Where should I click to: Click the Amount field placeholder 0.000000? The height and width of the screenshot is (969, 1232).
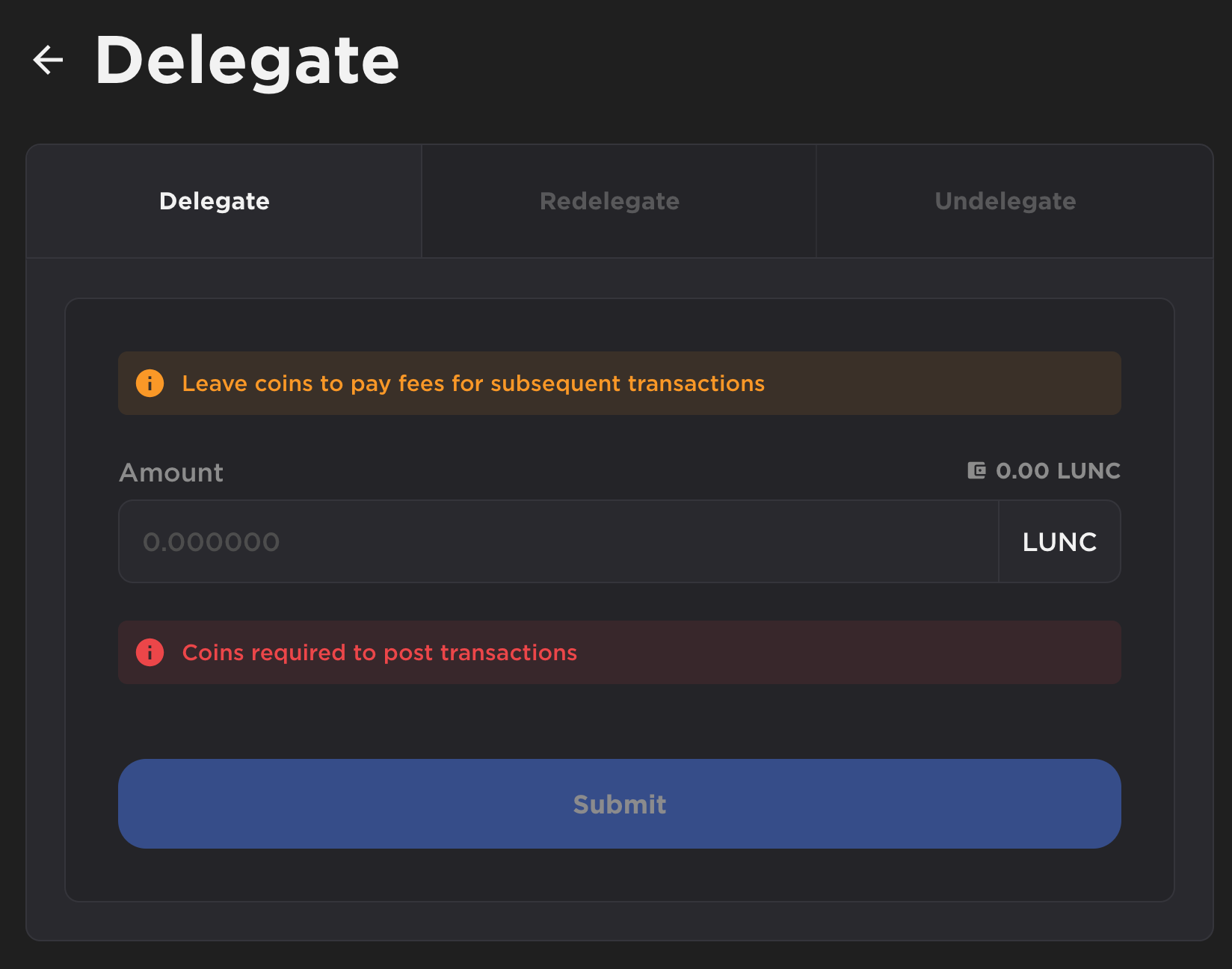click(212, 541)
